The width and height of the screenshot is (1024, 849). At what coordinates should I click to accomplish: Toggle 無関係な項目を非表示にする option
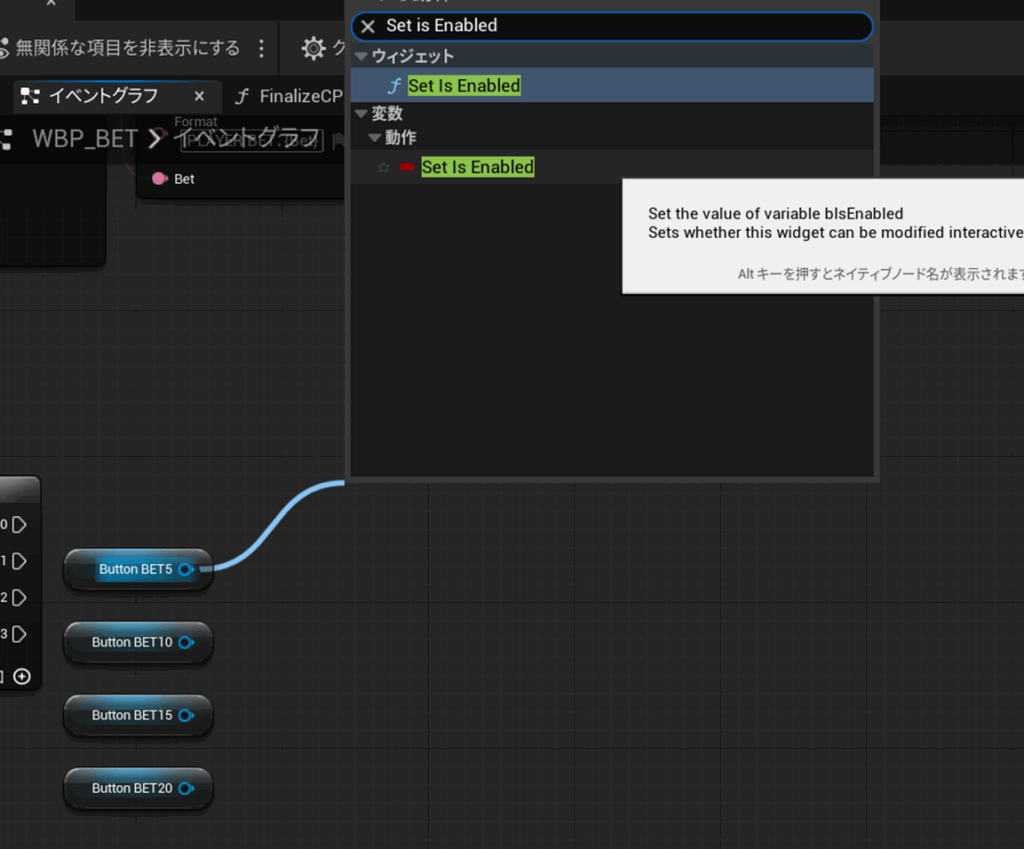(120, 48)
